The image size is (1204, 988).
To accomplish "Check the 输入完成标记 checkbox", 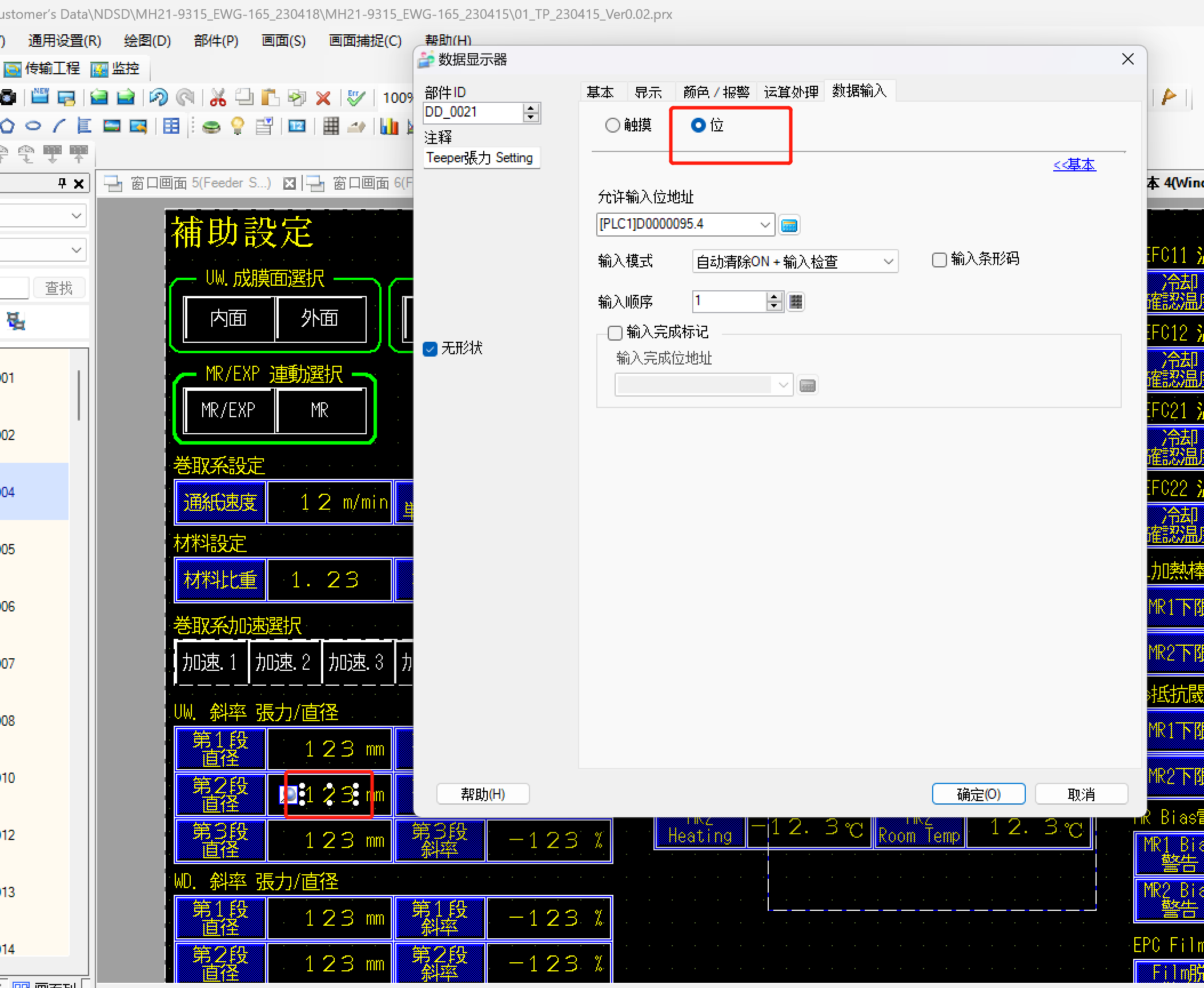I will tap(615, 333).
